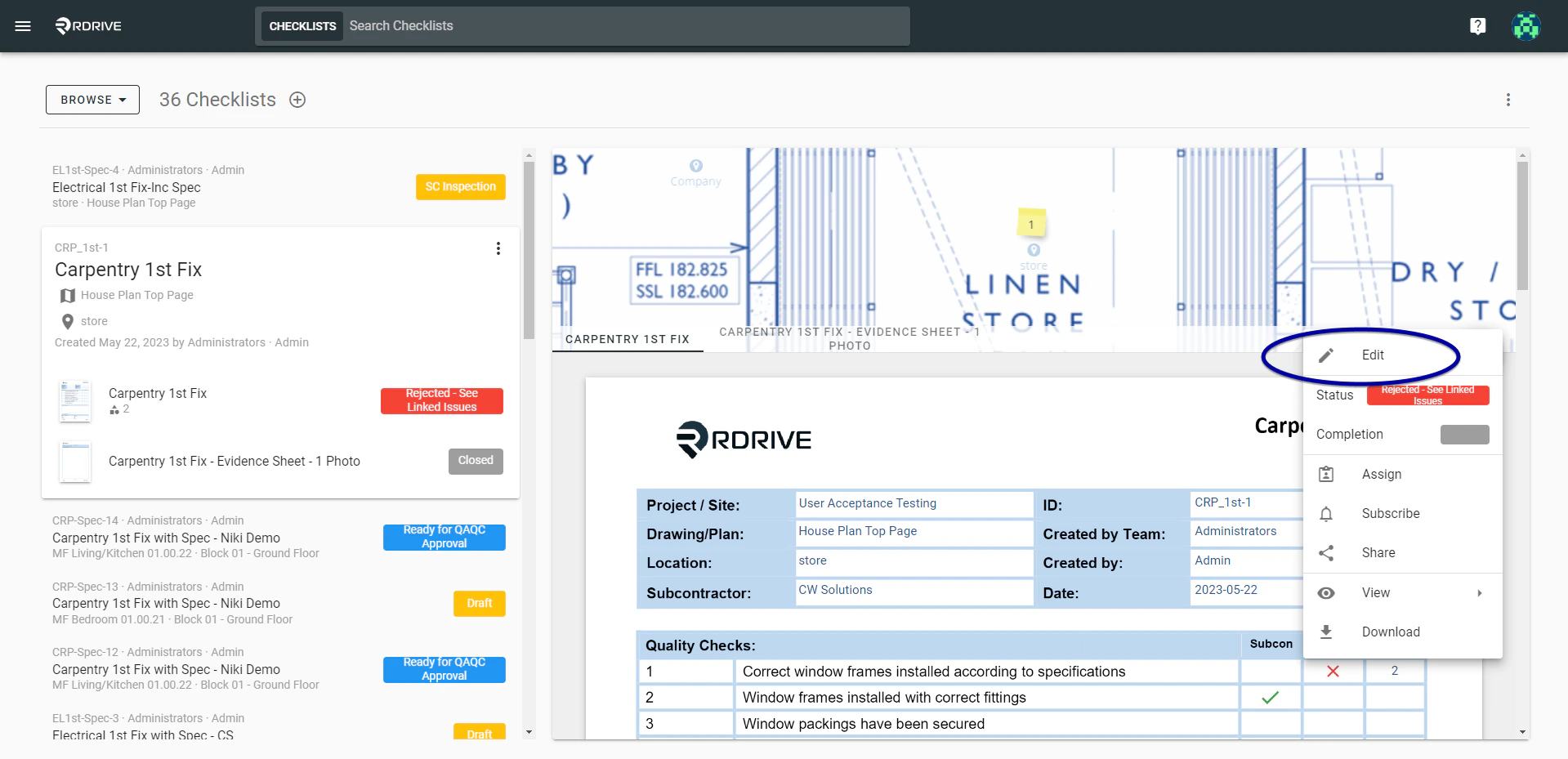Switch to the Evidence Sheet - 1 Photo tab
The height and width of the screenshot is (759, 1568).
[x=850, y=338]
